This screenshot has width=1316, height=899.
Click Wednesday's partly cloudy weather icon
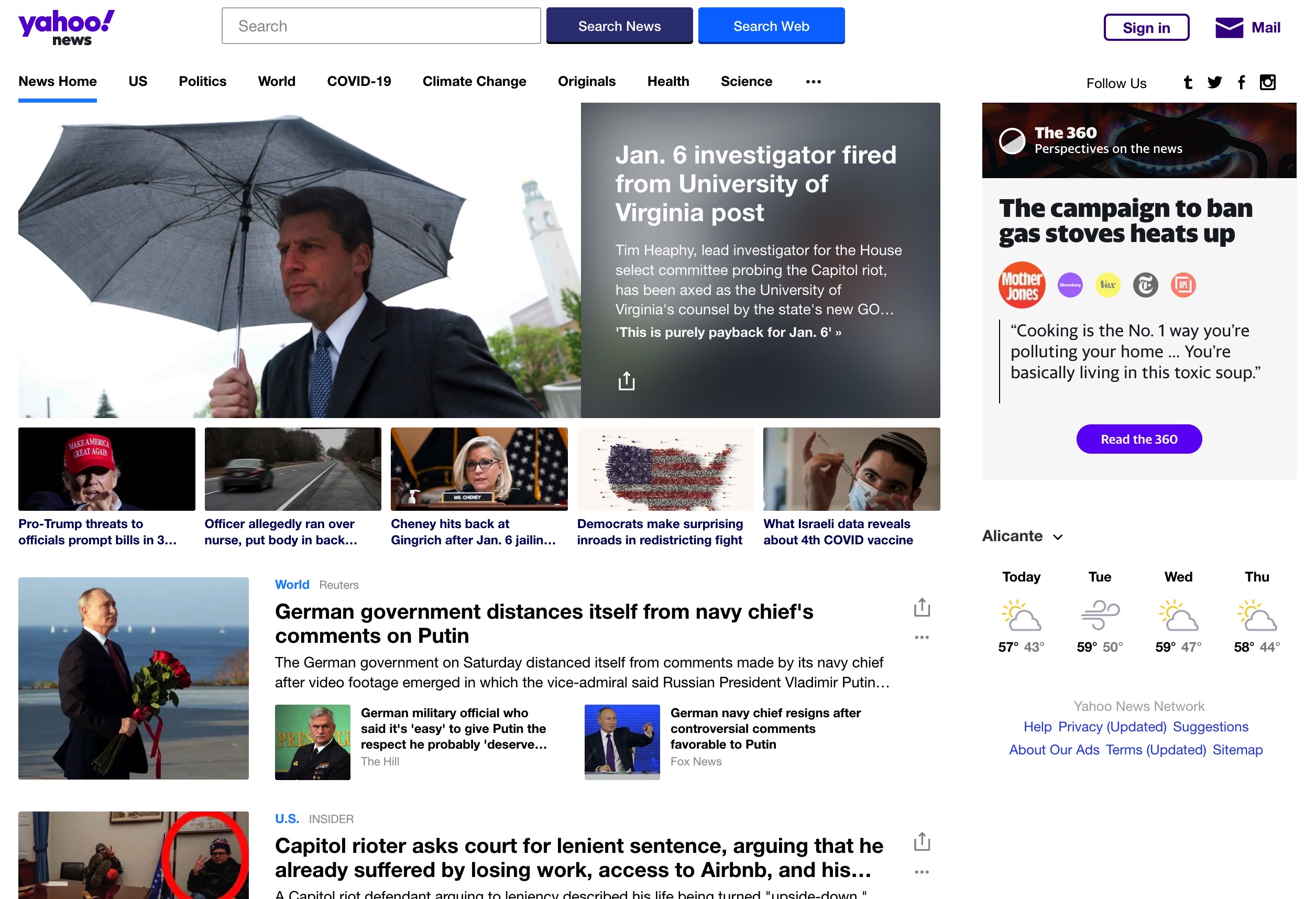coord(1178,616)
